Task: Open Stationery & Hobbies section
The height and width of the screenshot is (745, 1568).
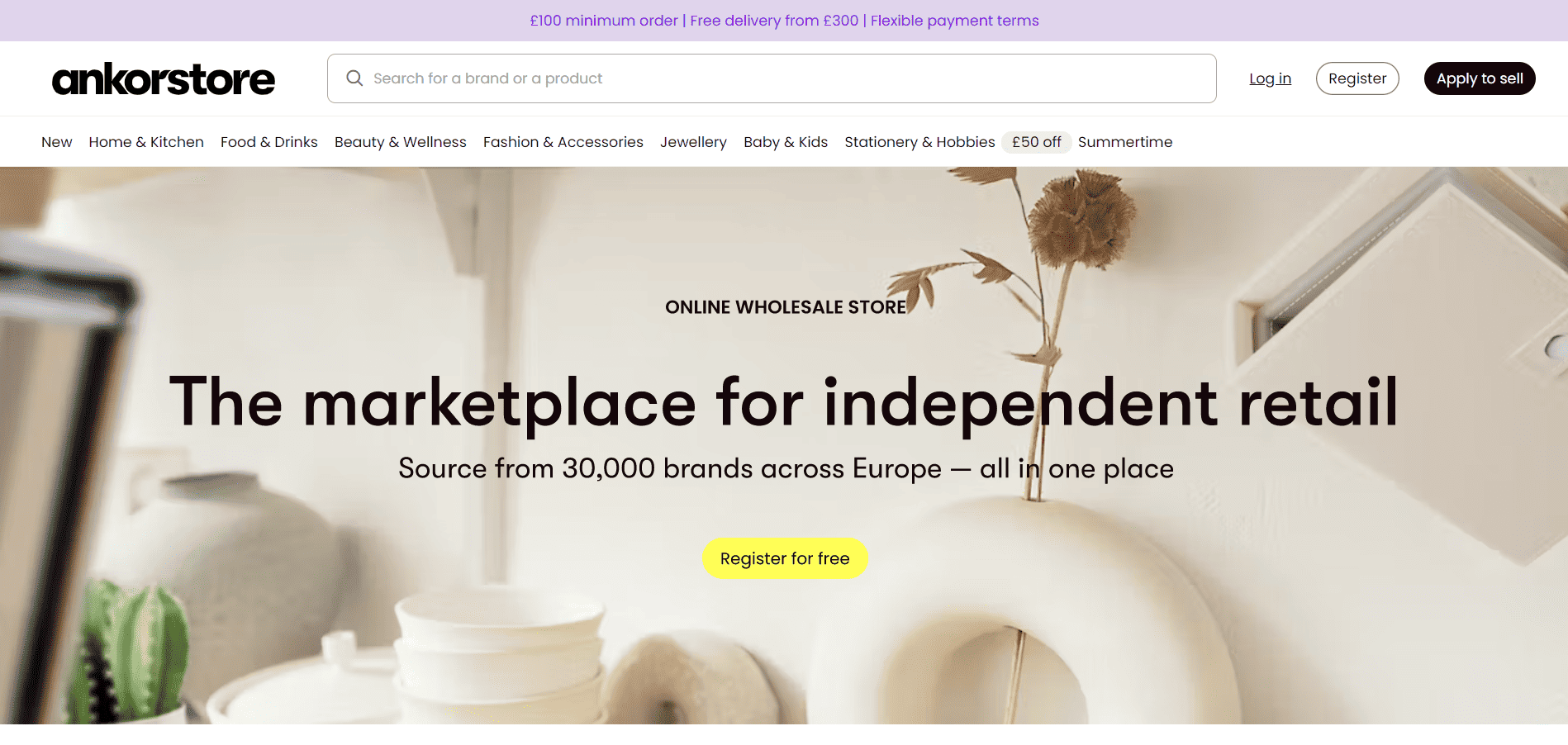Action: (x=919, y=141)
